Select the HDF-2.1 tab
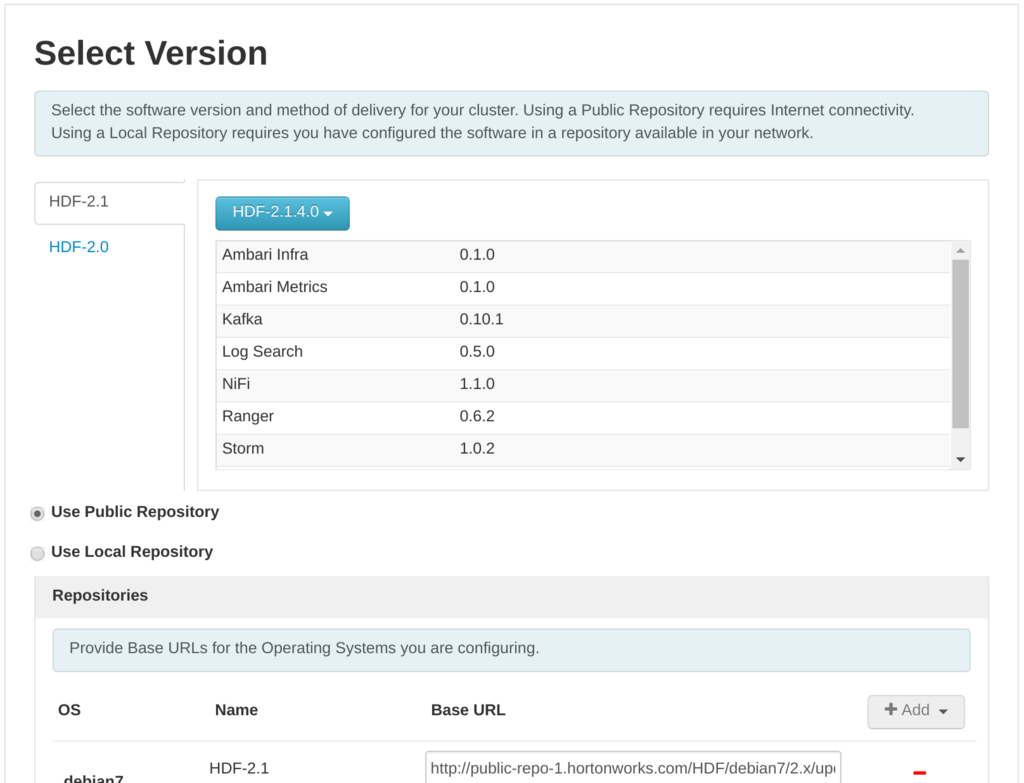The height and width of the screenshot is (783, 1024). click(x=109, y=202)
